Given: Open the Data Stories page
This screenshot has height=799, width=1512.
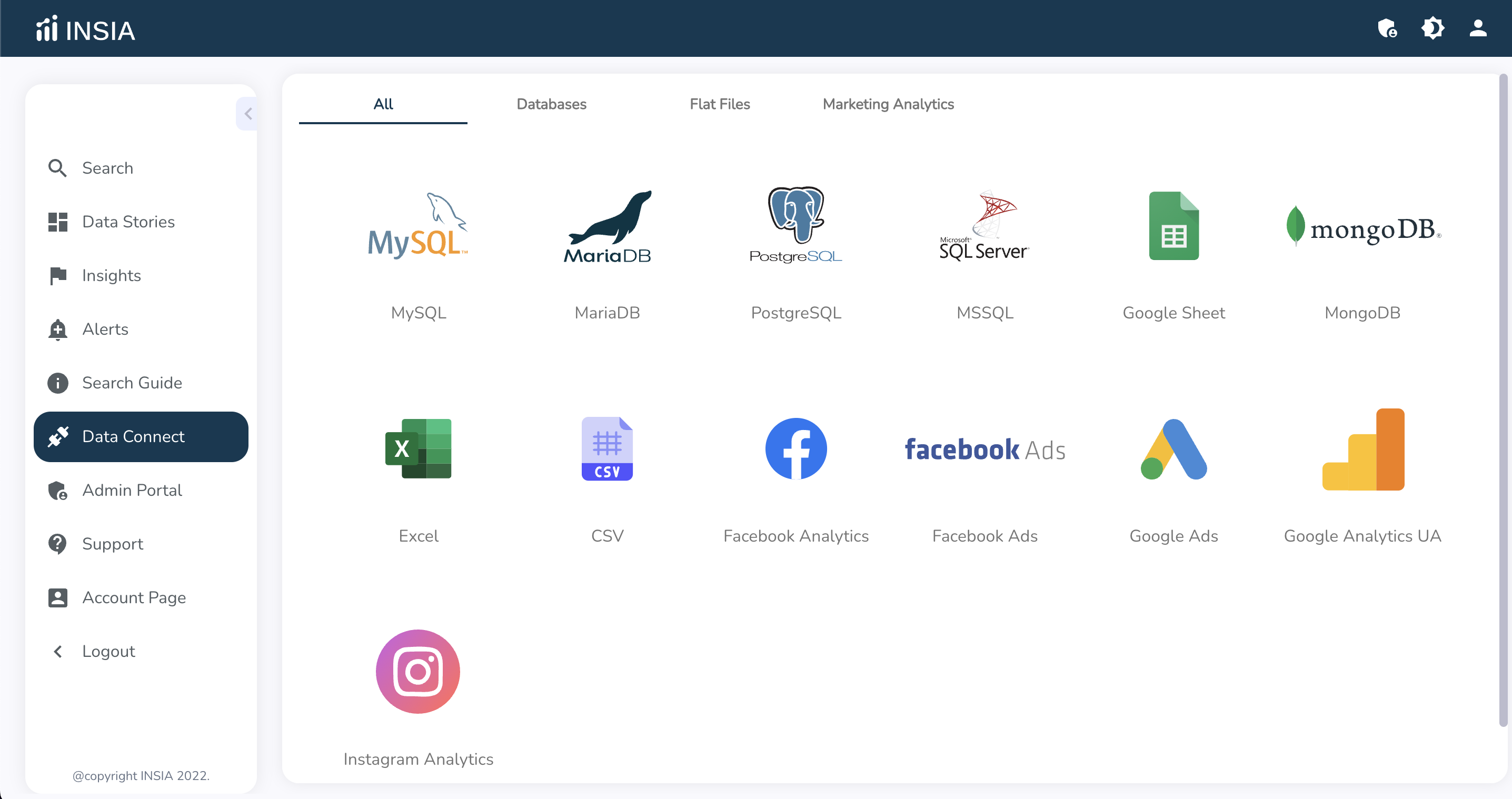Looking at the screenshot, I should (128, 222).
